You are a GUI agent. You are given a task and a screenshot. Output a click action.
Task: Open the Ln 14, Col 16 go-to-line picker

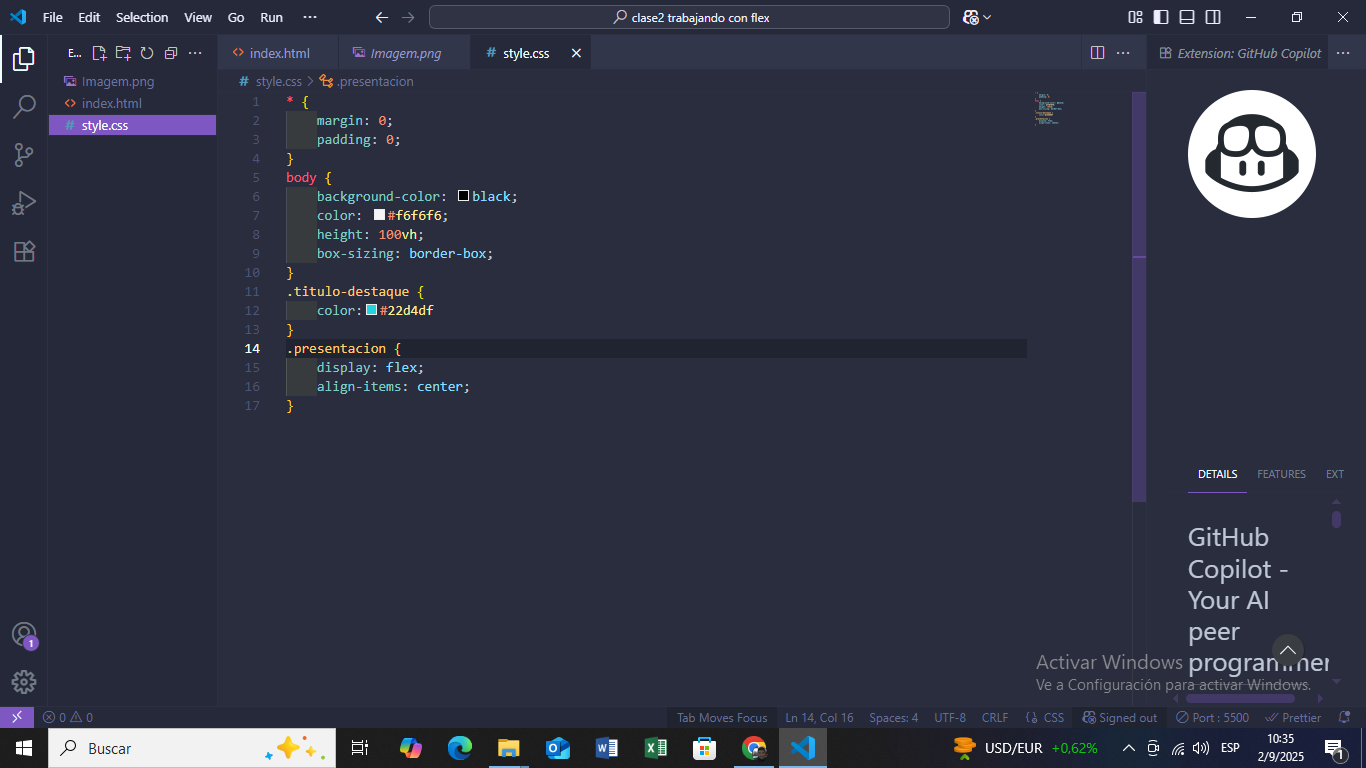pos(819,717)
